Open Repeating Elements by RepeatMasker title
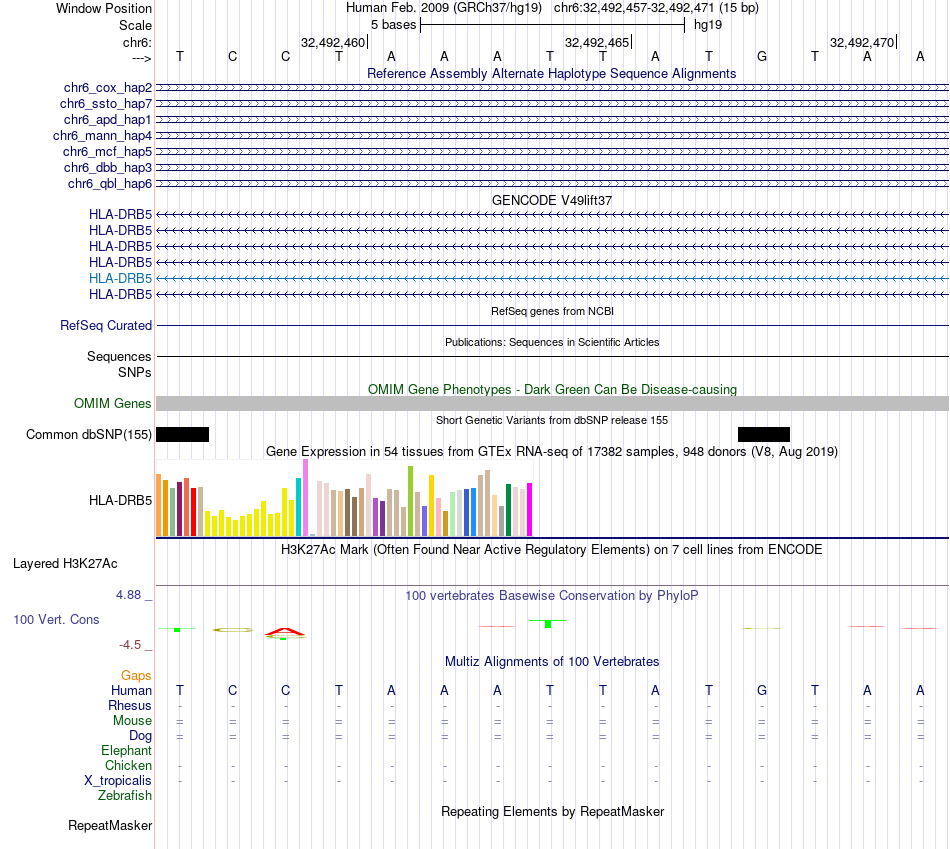The height and width of the screenshot is (849, 950). tap(553, 812)
